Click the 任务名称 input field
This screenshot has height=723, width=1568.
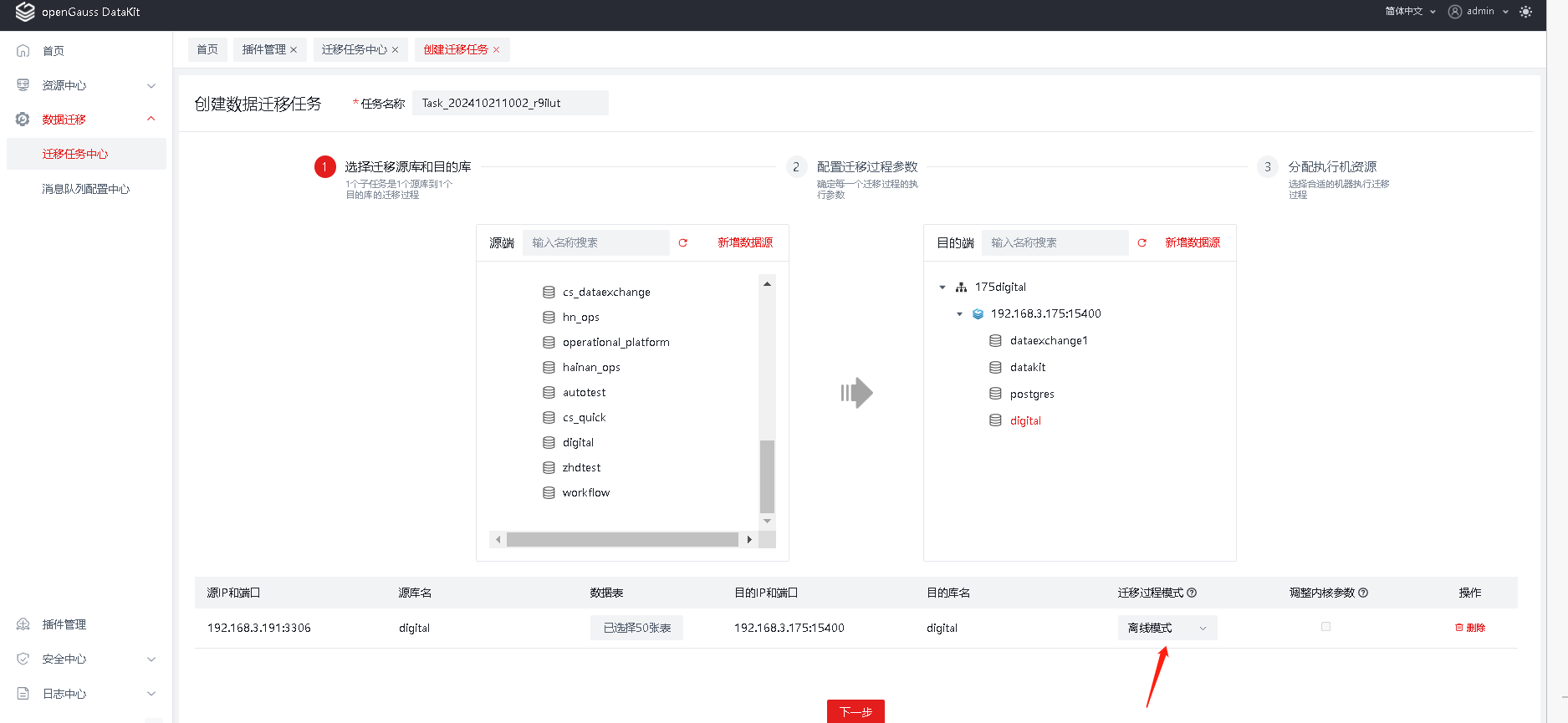pyautogui.click(x=510, y=103)
